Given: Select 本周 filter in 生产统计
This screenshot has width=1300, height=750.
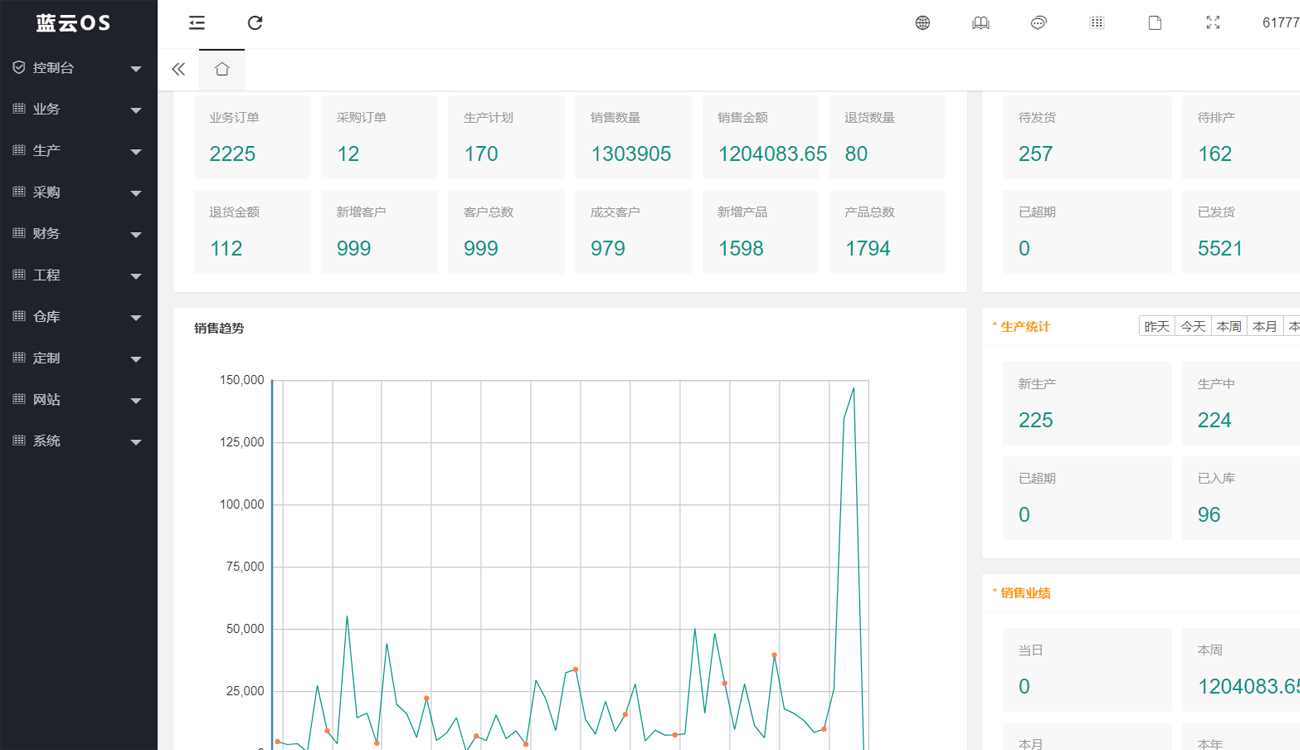Looking at the screenshot, I should coord(1229,327).
